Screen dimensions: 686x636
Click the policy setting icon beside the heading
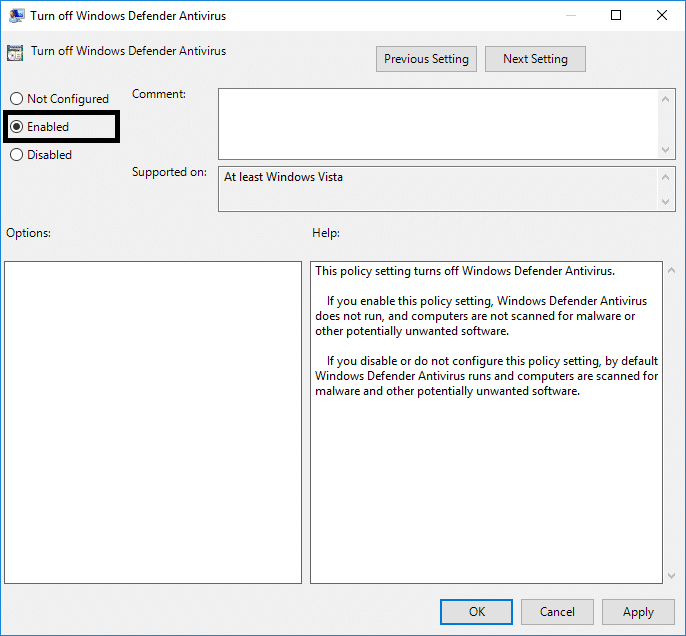(x=15, y=52)
